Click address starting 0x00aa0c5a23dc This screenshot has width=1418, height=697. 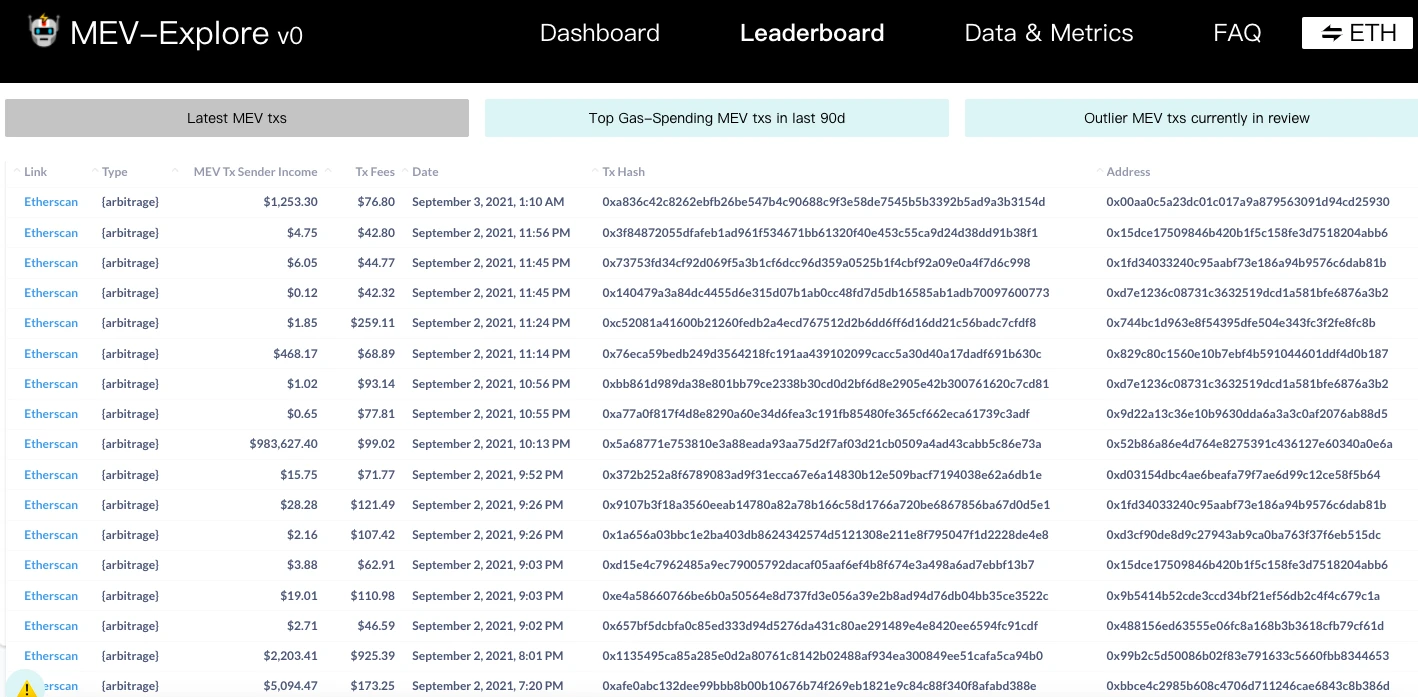coord(1248,202)
